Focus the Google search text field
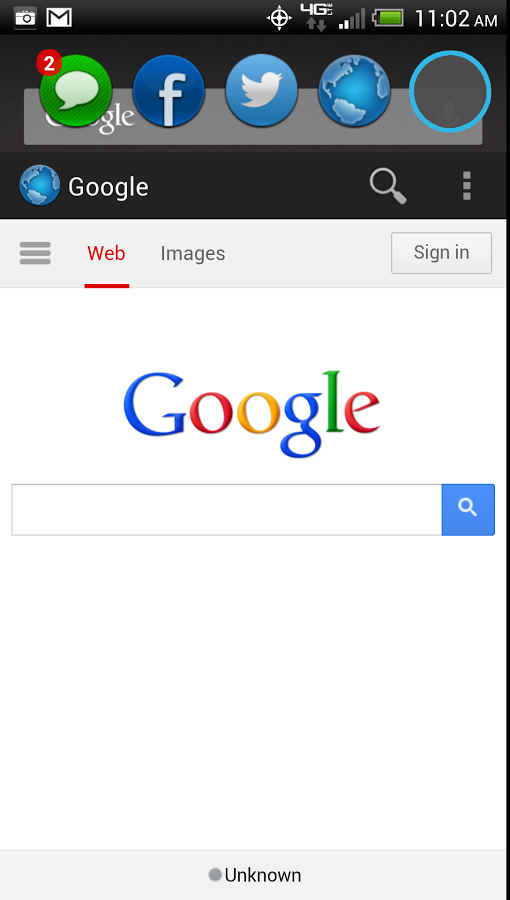 coord(227,510)
